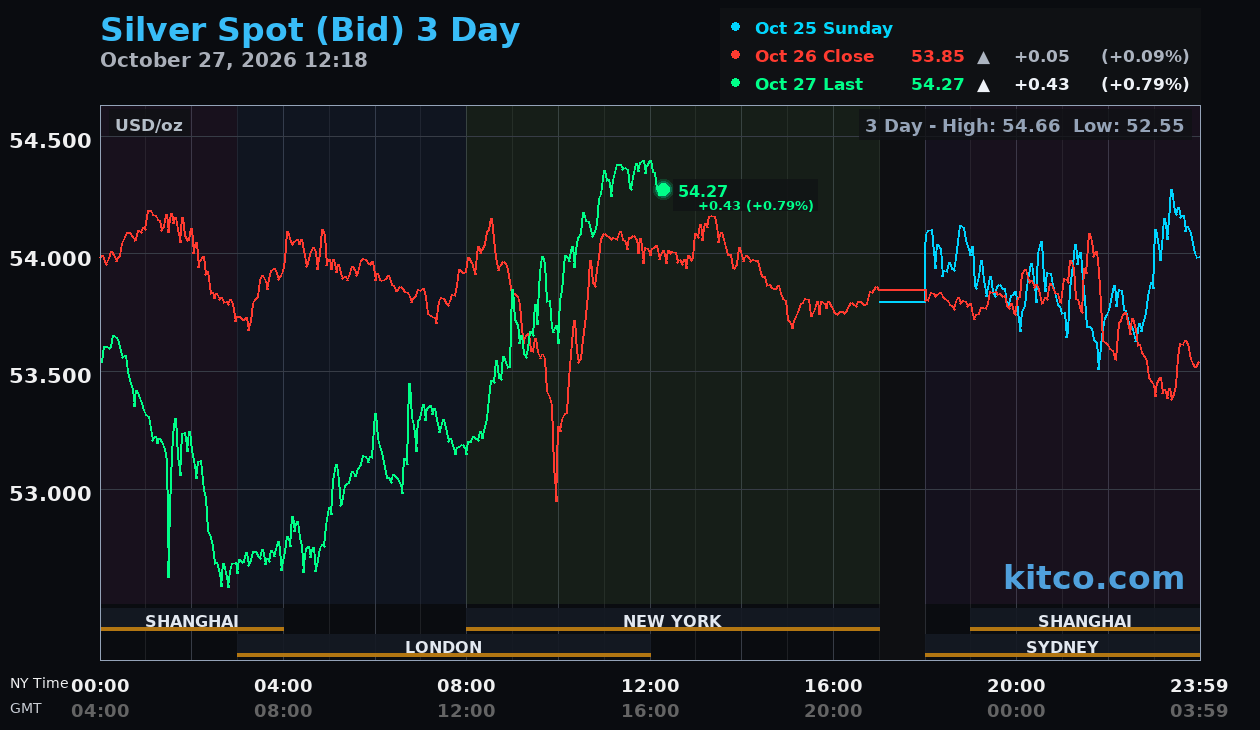Click the 12:00 NY time label
Viewport: 1260px width, 730px height.
click(x=650, y=686)
